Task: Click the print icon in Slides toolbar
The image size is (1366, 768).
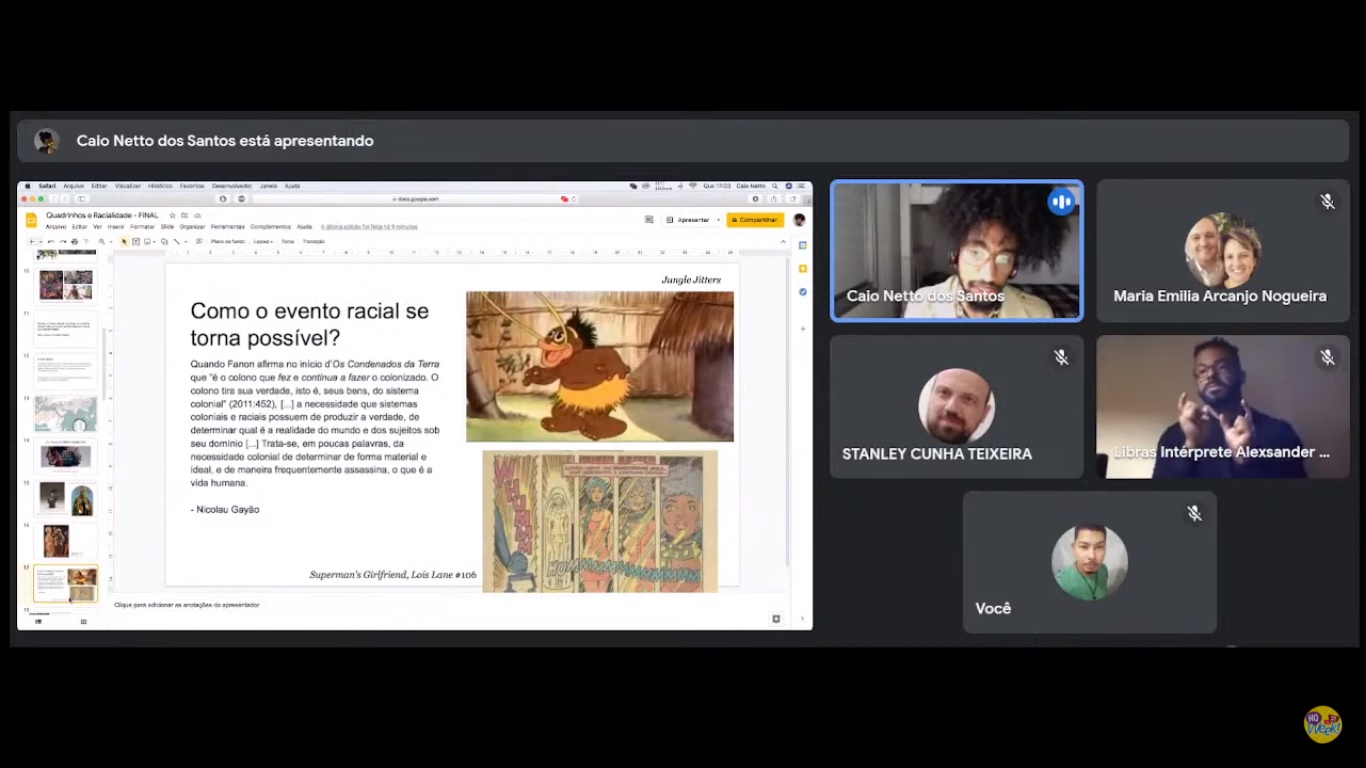Action: point(74,242)
